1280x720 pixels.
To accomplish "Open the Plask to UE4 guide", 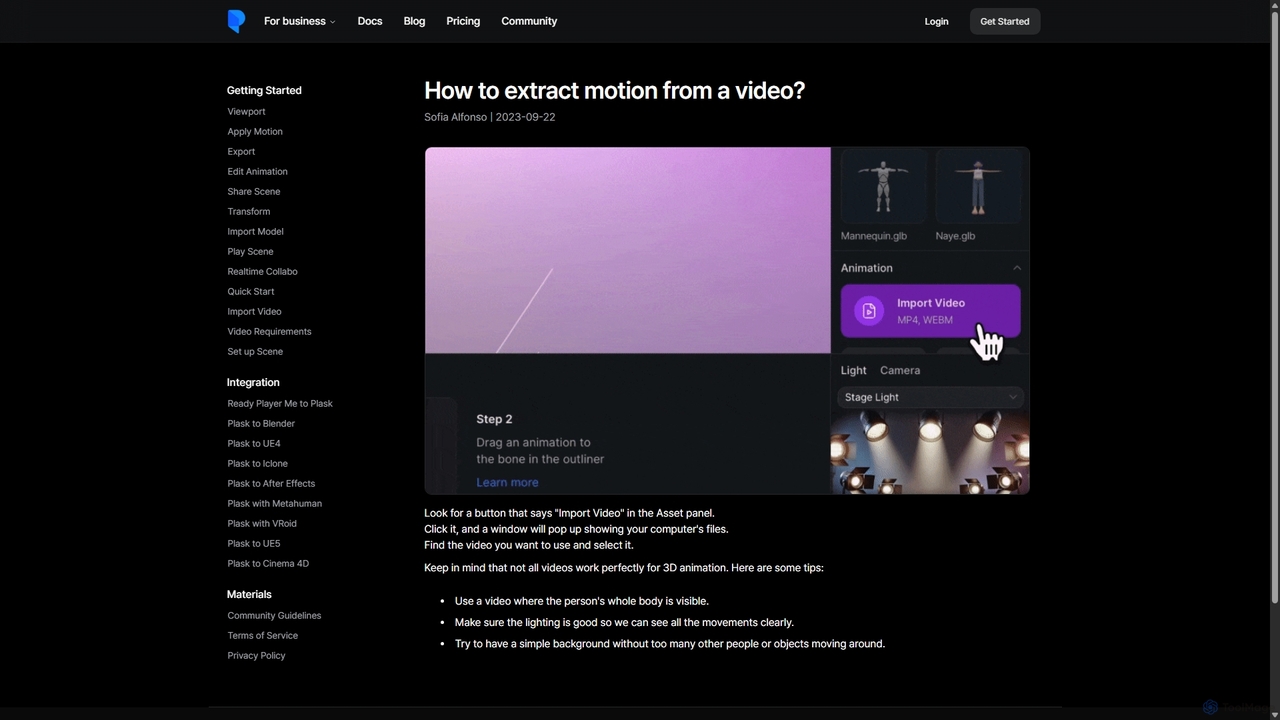I will [x=254, y=444].
